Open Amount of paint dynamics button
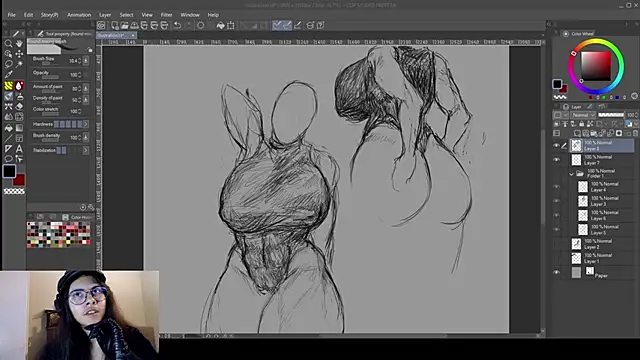The height and width of the screenshot is (360, 640). (x=86, y=88)
